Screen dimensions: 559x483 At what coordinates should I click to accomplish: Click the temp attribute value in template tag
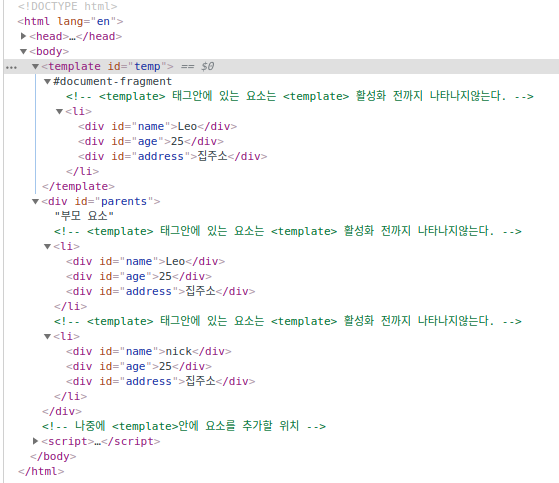[147, 66]
